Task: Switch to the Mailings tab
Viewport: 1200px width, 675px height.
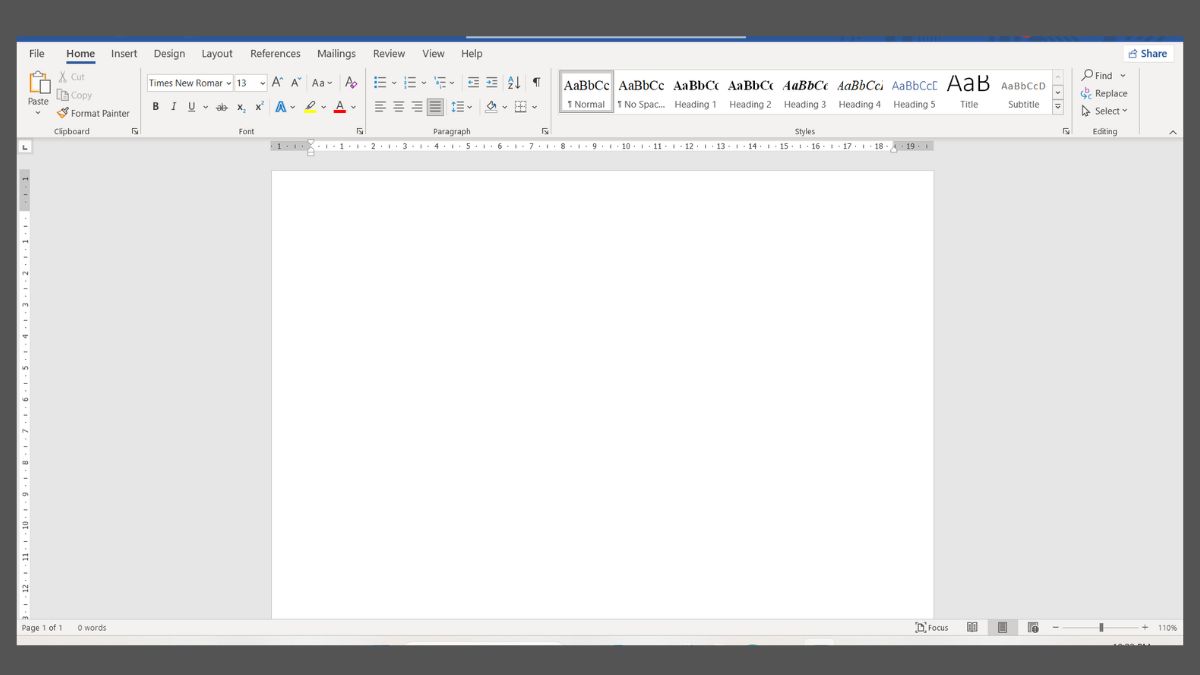Action: (336, 54)
